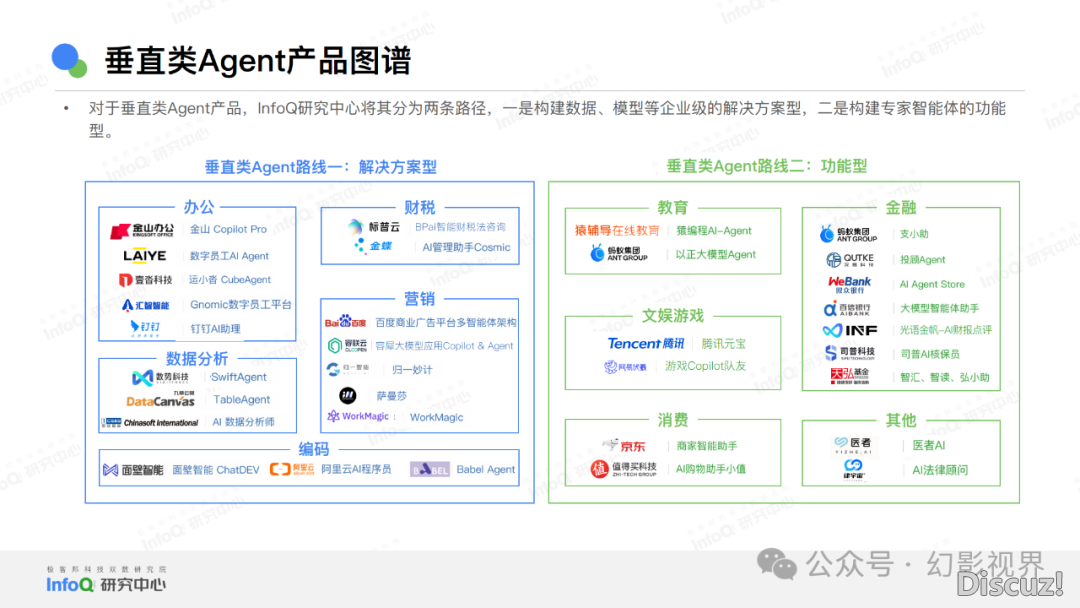The width and height of the screenshot is (1080, 608).
Task: Click the WeBank logo
Action: tap(849, 284)
